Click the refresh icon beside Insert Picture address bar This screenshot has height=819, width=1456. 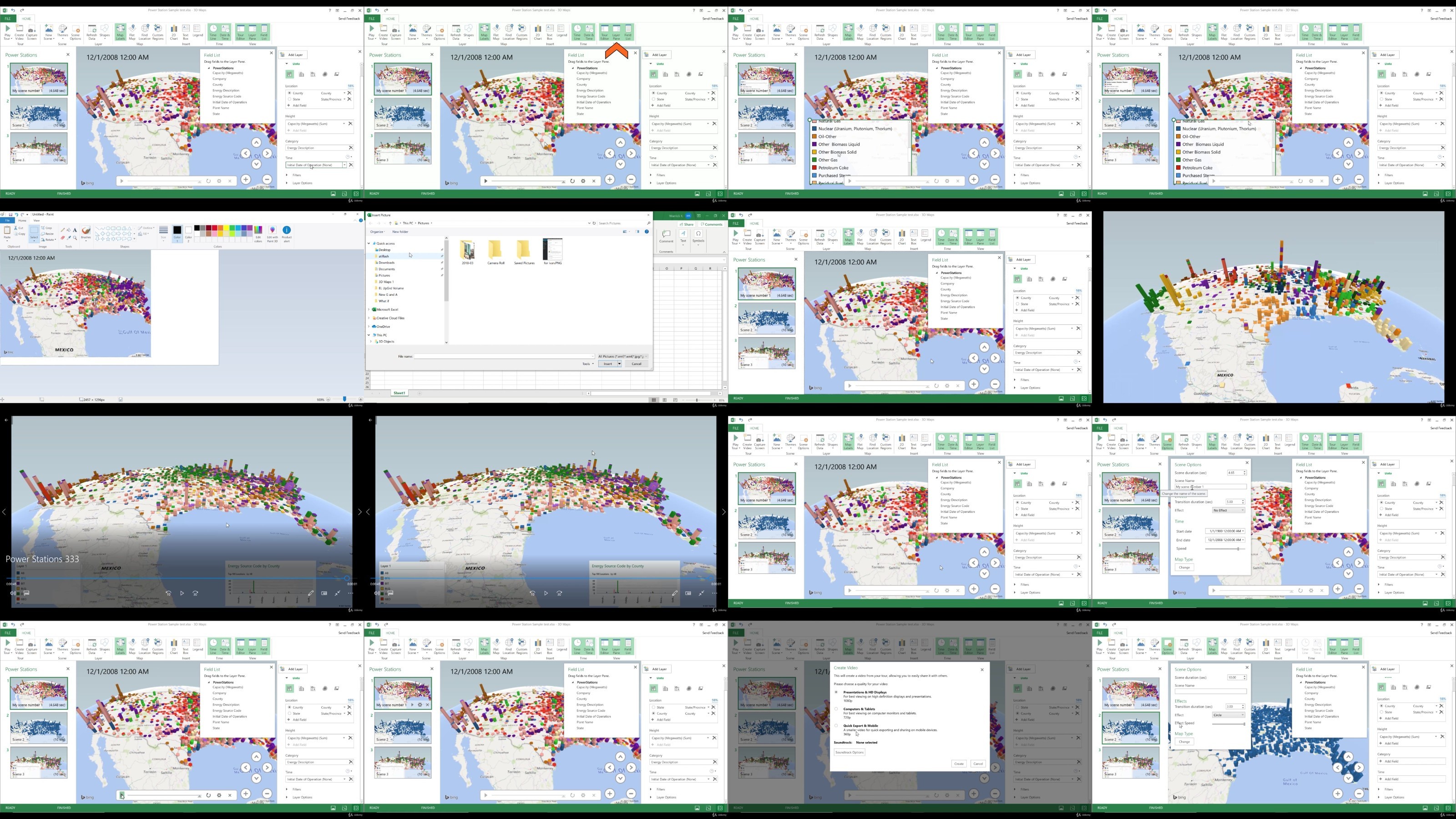click(x=594, y=223)
